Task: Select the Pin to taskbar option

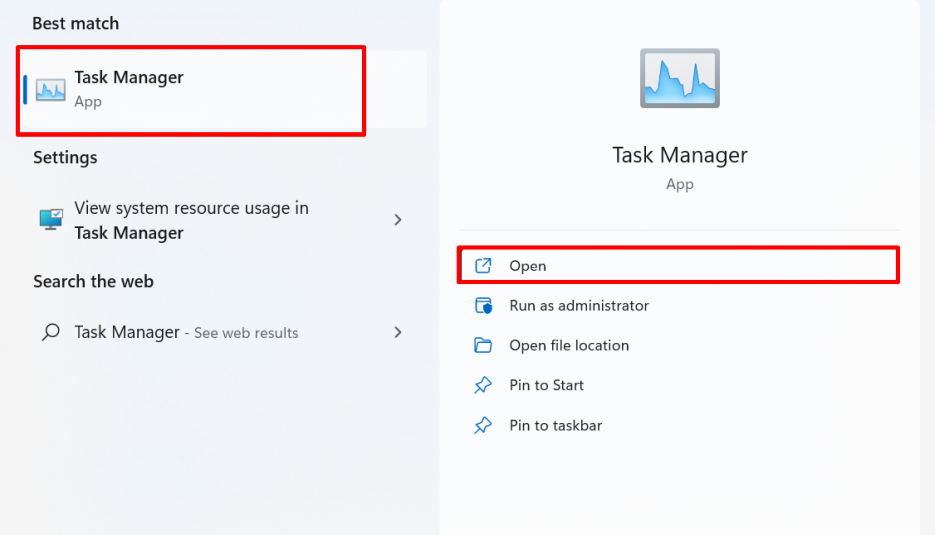Action: click(555, 425)
